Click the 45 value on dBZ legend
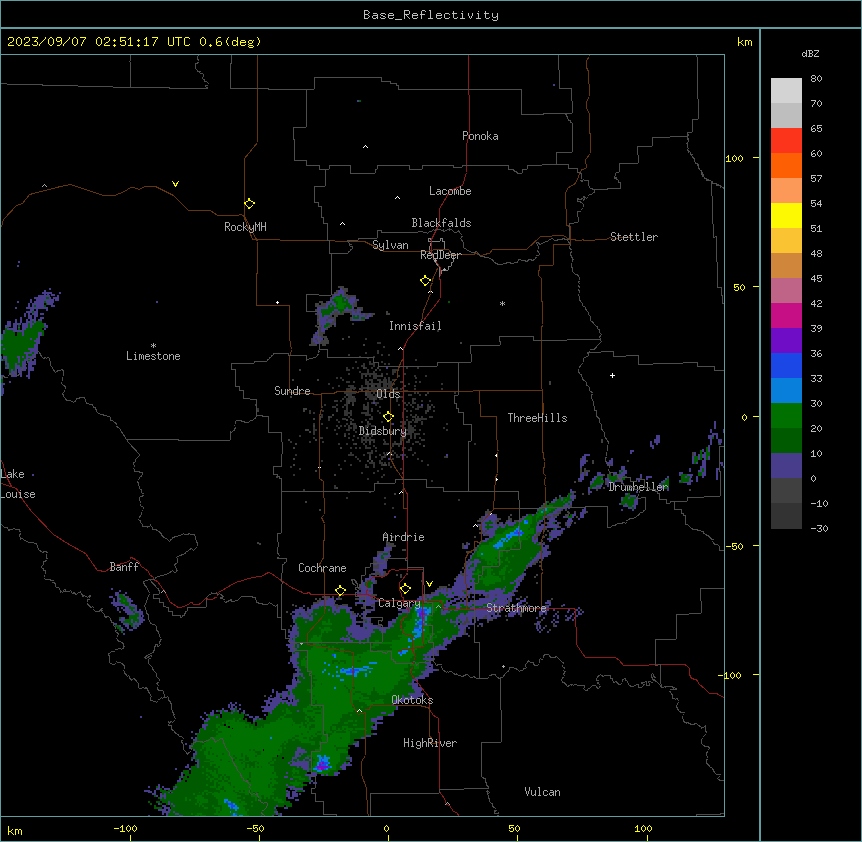 816,279
